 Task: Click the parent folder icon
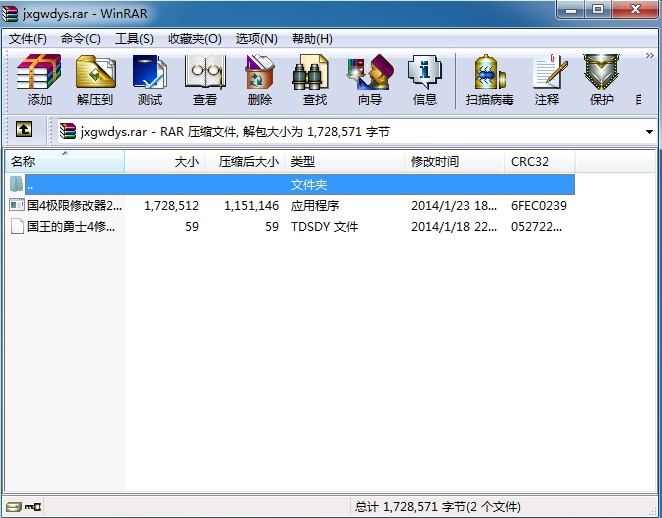(16, 184)
